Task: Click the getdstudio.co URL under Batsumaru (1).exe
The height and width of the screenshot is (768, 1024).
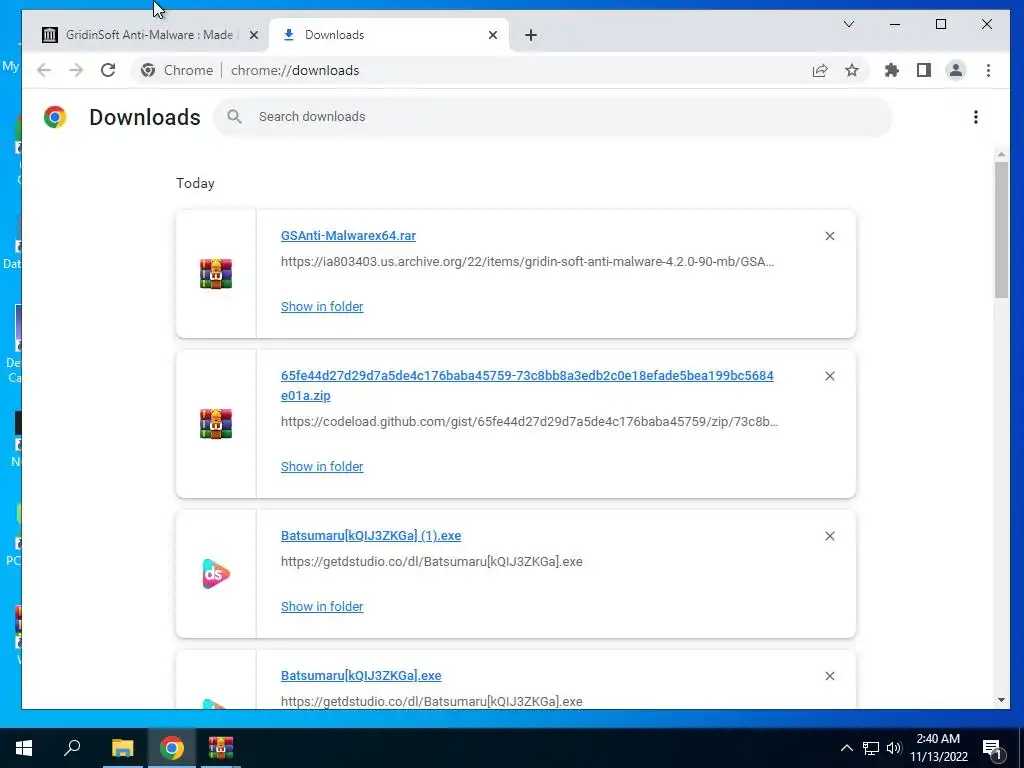Action: click(x=432, y=562)
